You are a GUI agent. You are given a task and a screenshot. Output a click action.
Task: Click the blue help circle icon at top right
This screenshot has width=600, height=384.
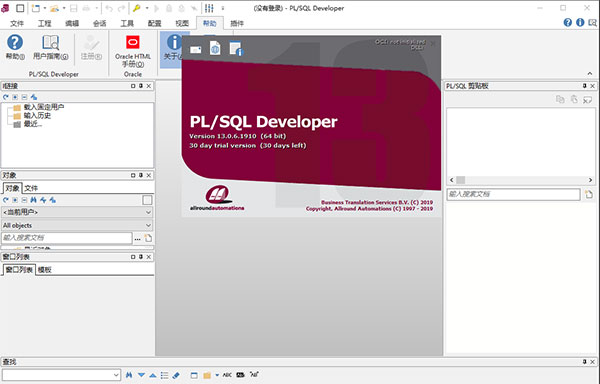[x=567, y=23]
